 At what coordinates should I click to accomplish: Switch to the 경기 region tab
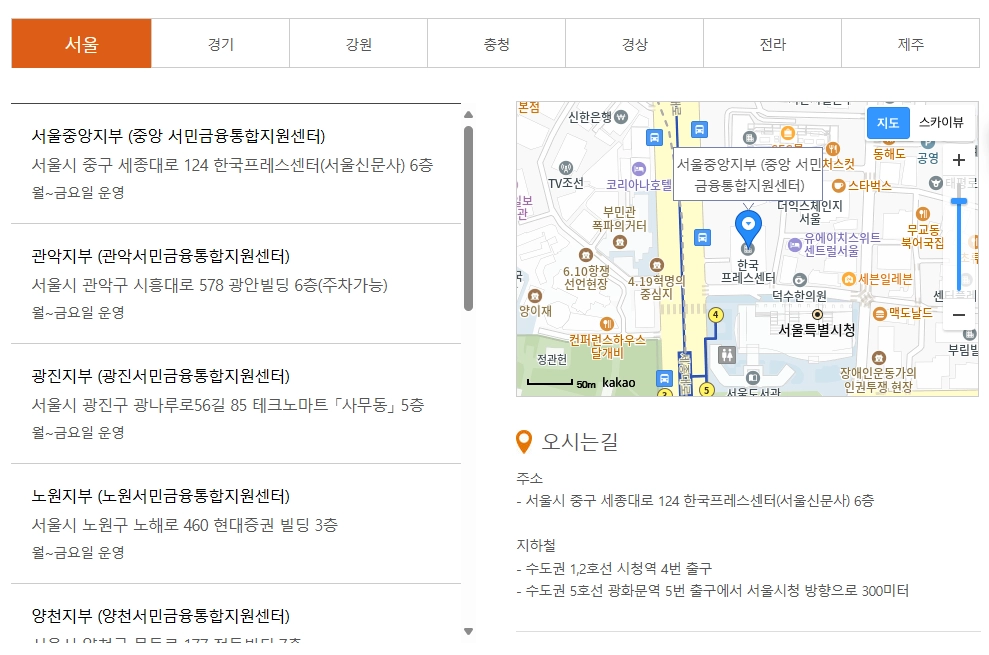pos(221,44)
